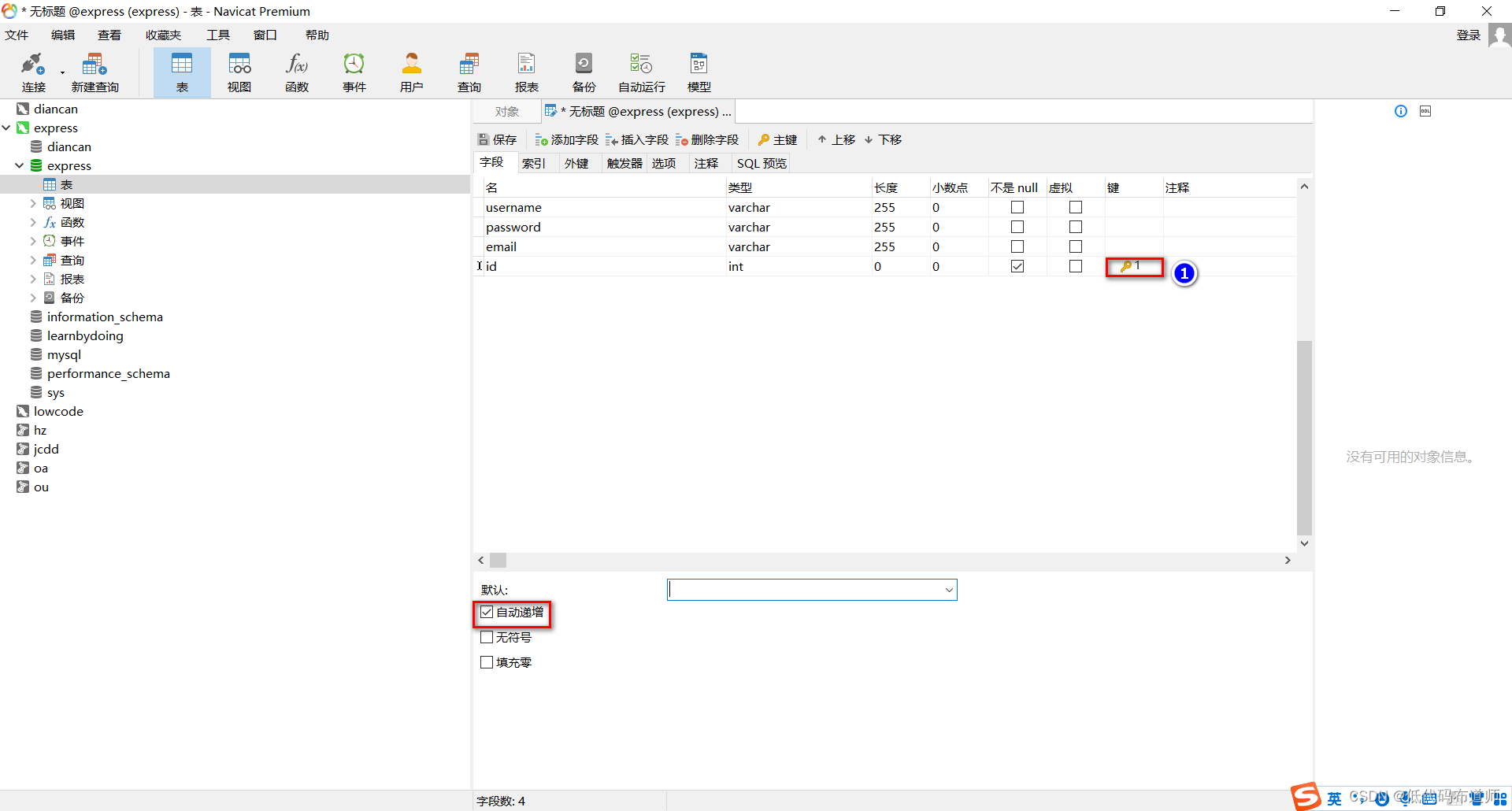Click the username field name cell

click(603, 207)
